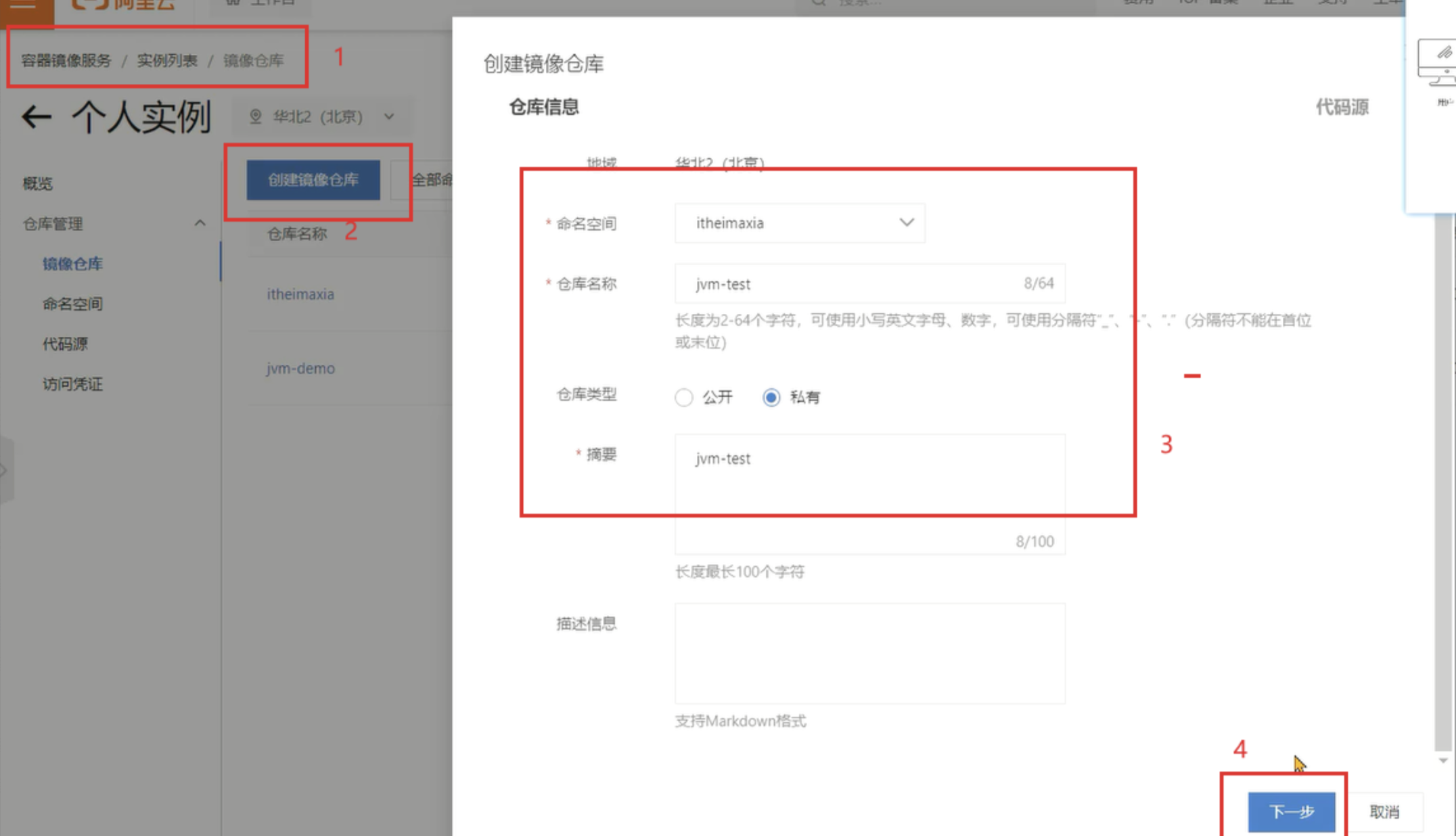Click into the 描述信息 text area
The height and width of the screenshot is (836, 1456).
(x=869, y=653)
